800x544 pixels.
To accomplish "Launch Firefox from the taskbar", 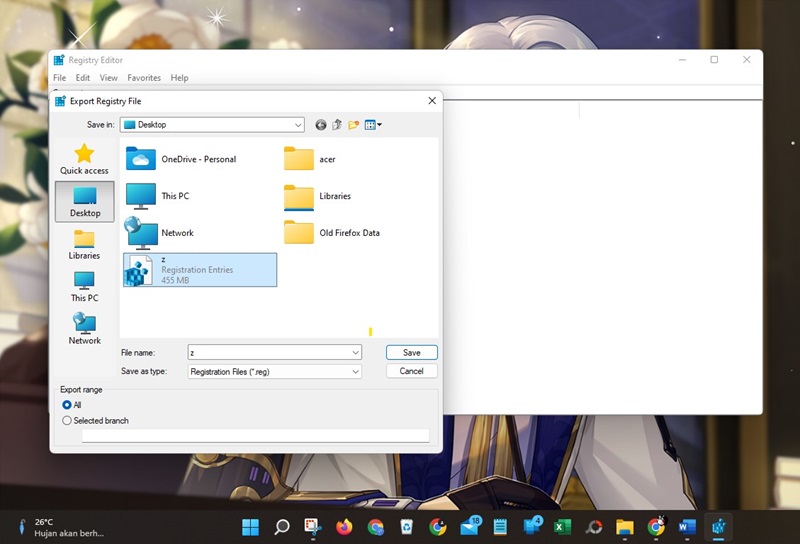I will click(344, 527).
